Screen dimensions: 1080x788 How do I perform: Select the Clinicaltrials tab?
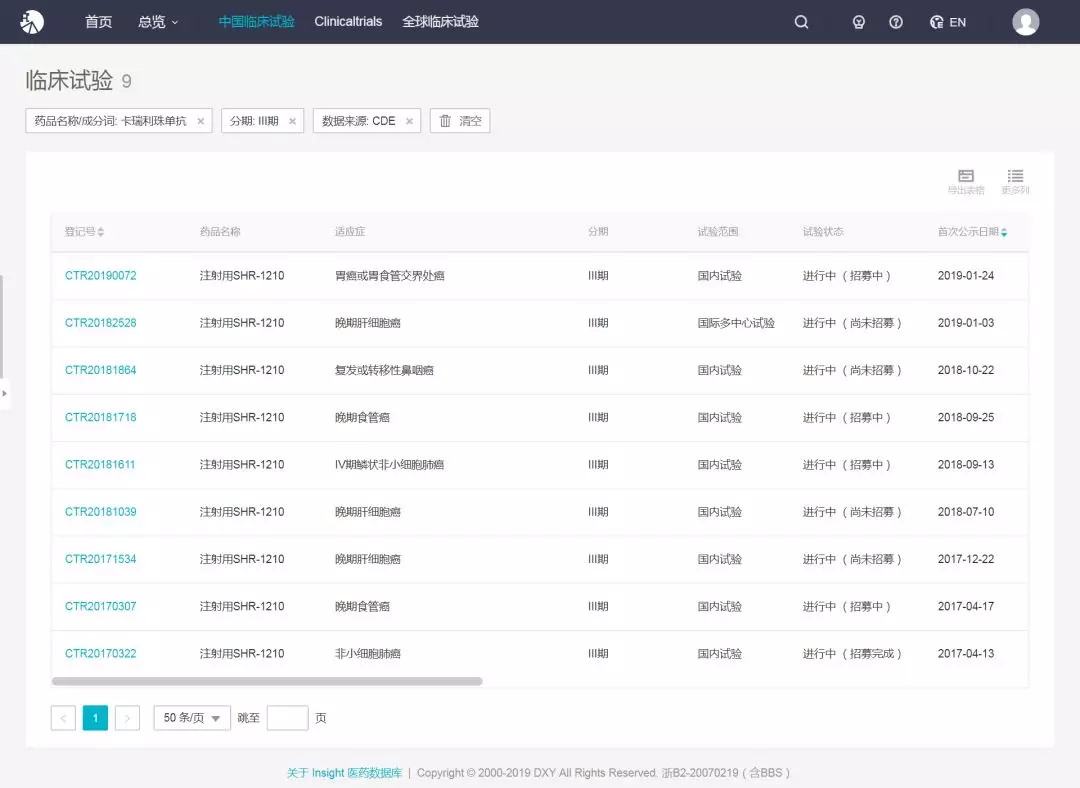coord(348,22)
